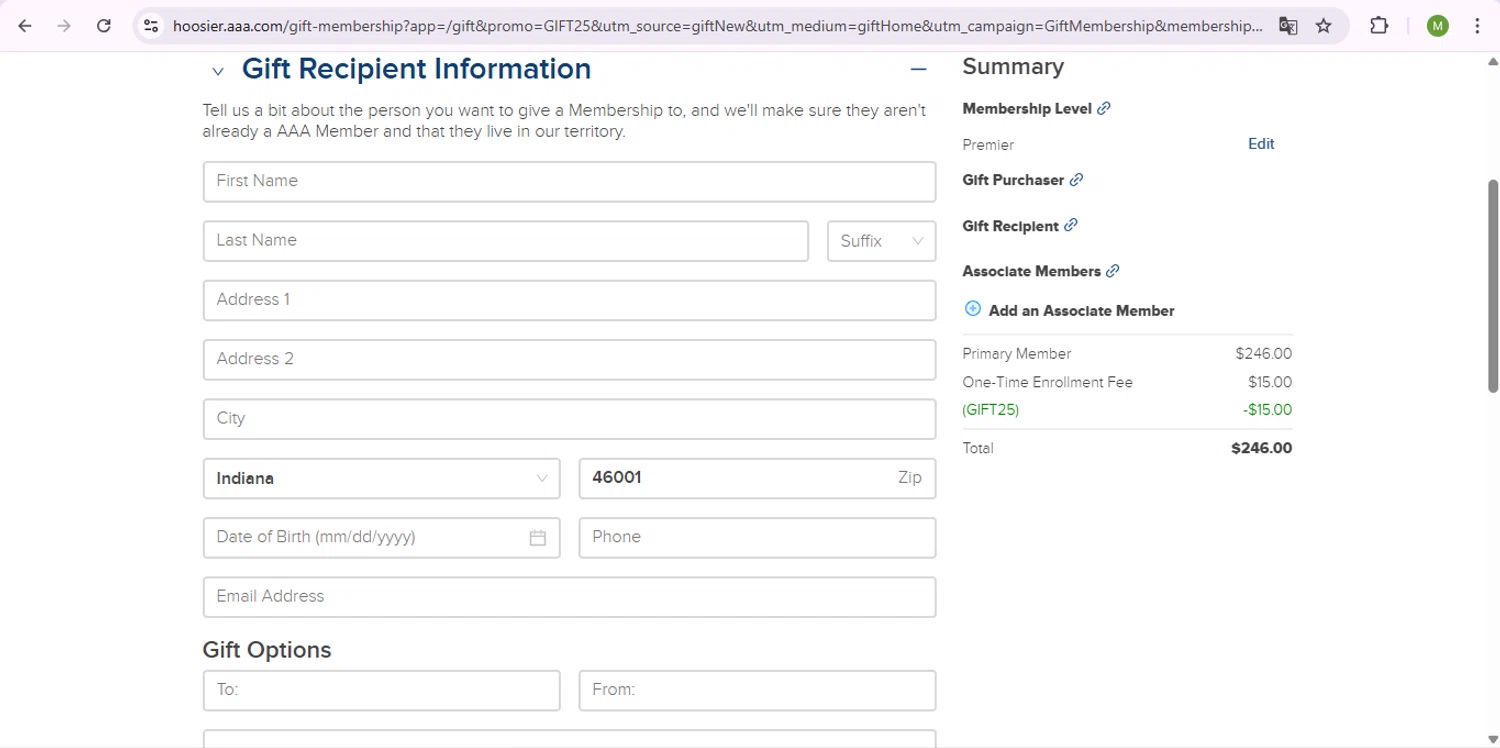
Task: Click Edit next to Premier membership
Action: click(1261, 144)
